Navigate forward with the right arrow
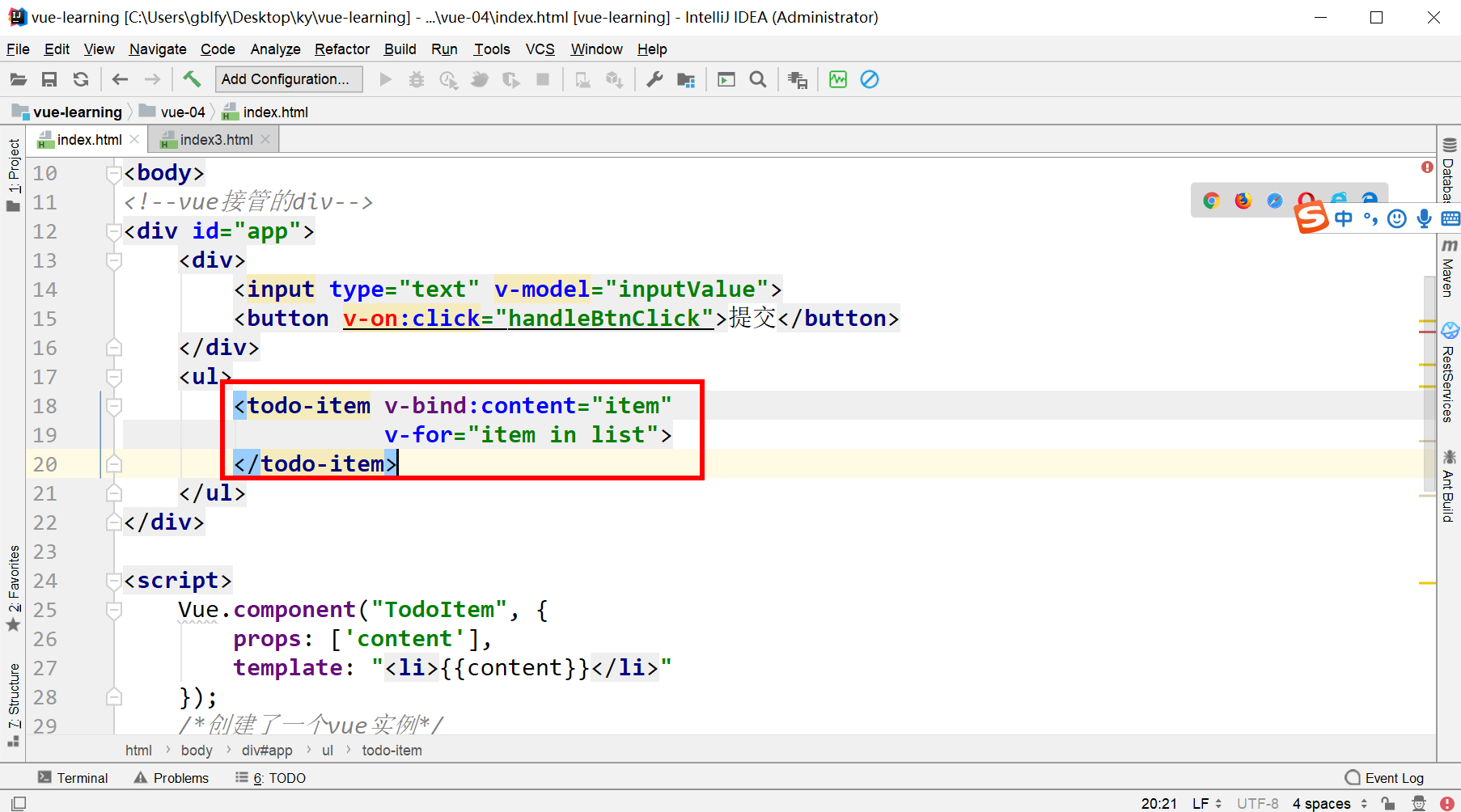Image resolution: width=1461 pixels, height=812 pixels. (x=152, y=79)
